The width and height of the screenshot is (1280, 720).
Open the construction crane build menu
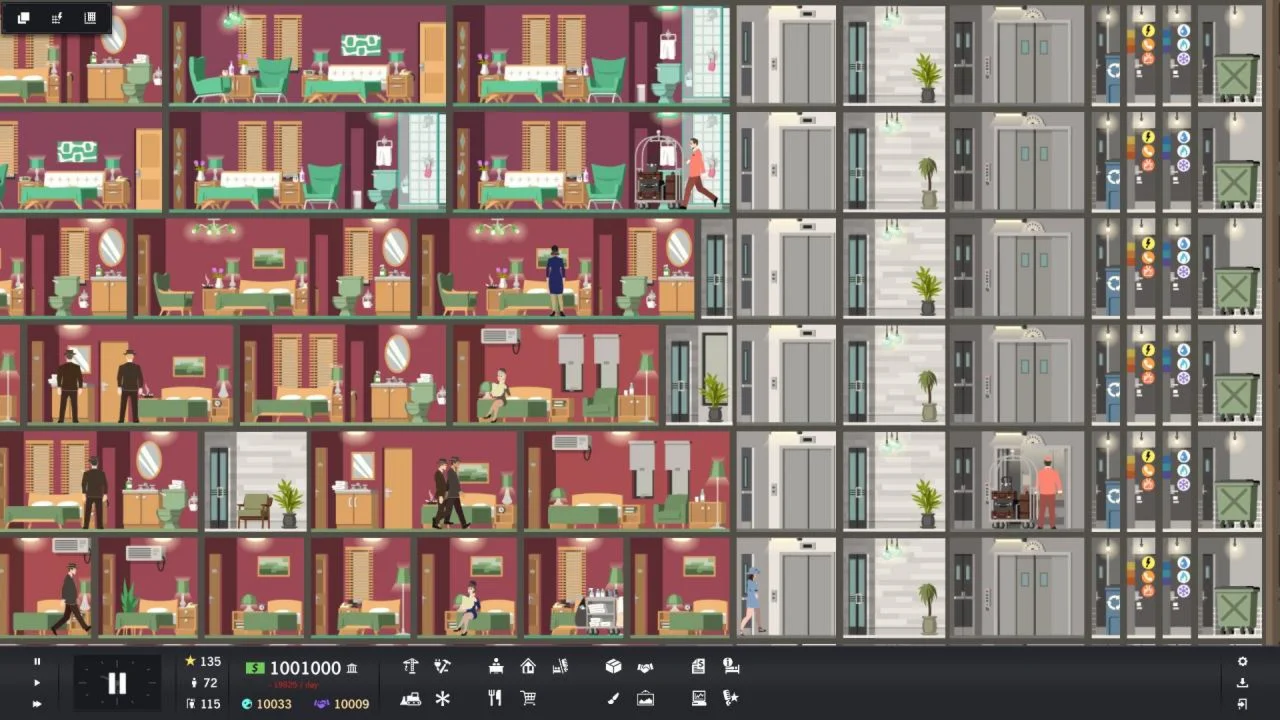pyautogui.click(x=410, y=666)
